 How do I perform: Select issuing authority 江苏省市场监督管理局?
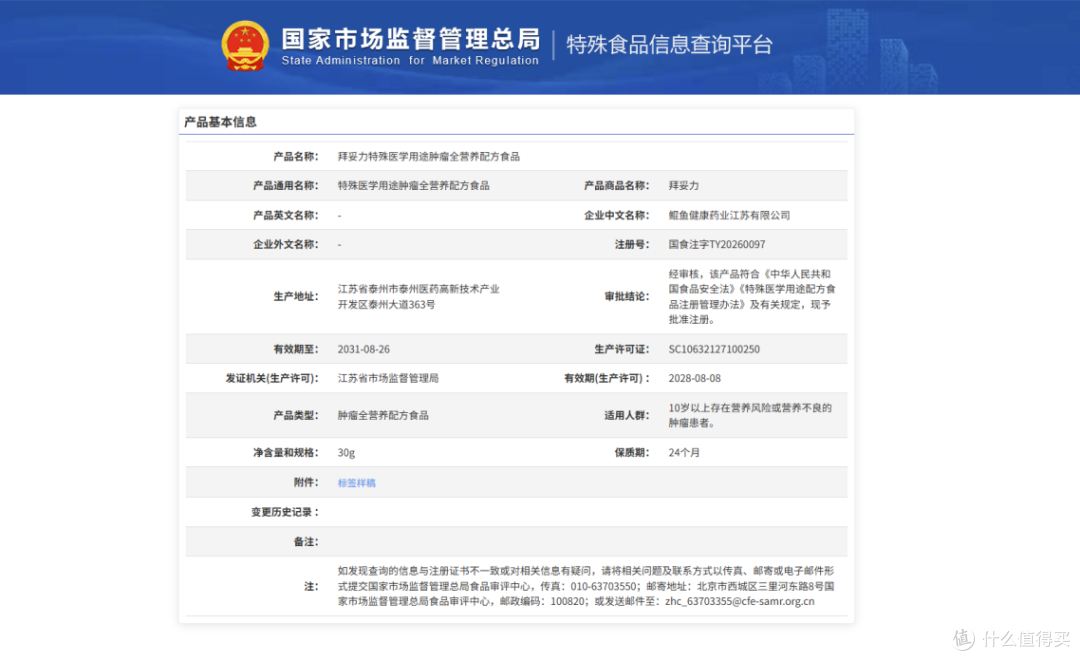388,378
